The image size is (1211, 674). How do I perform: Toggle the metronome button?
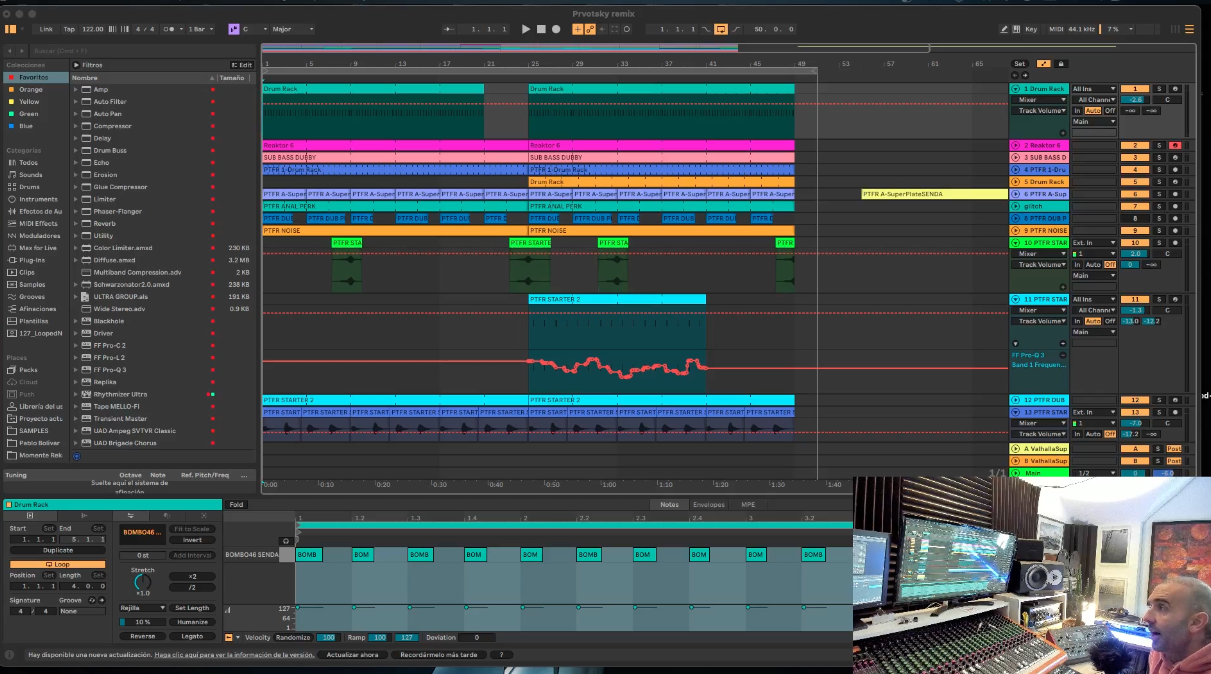170,29
